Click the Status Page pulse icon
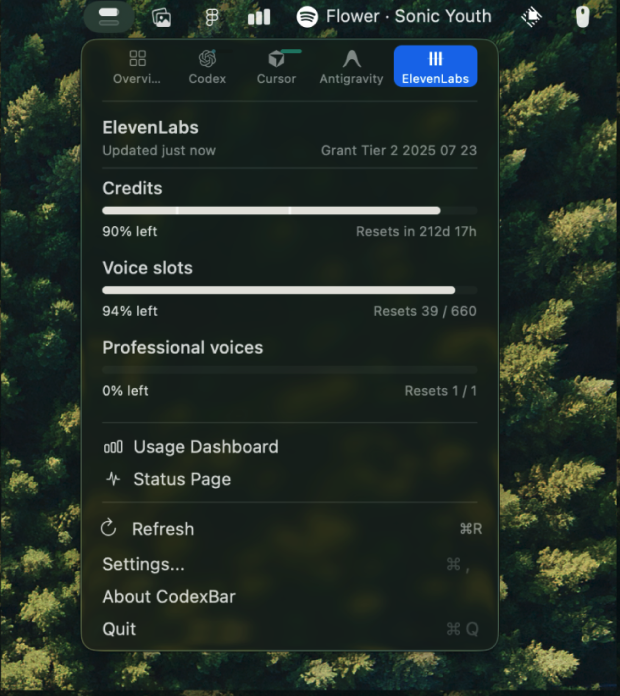 pos(113,479)
